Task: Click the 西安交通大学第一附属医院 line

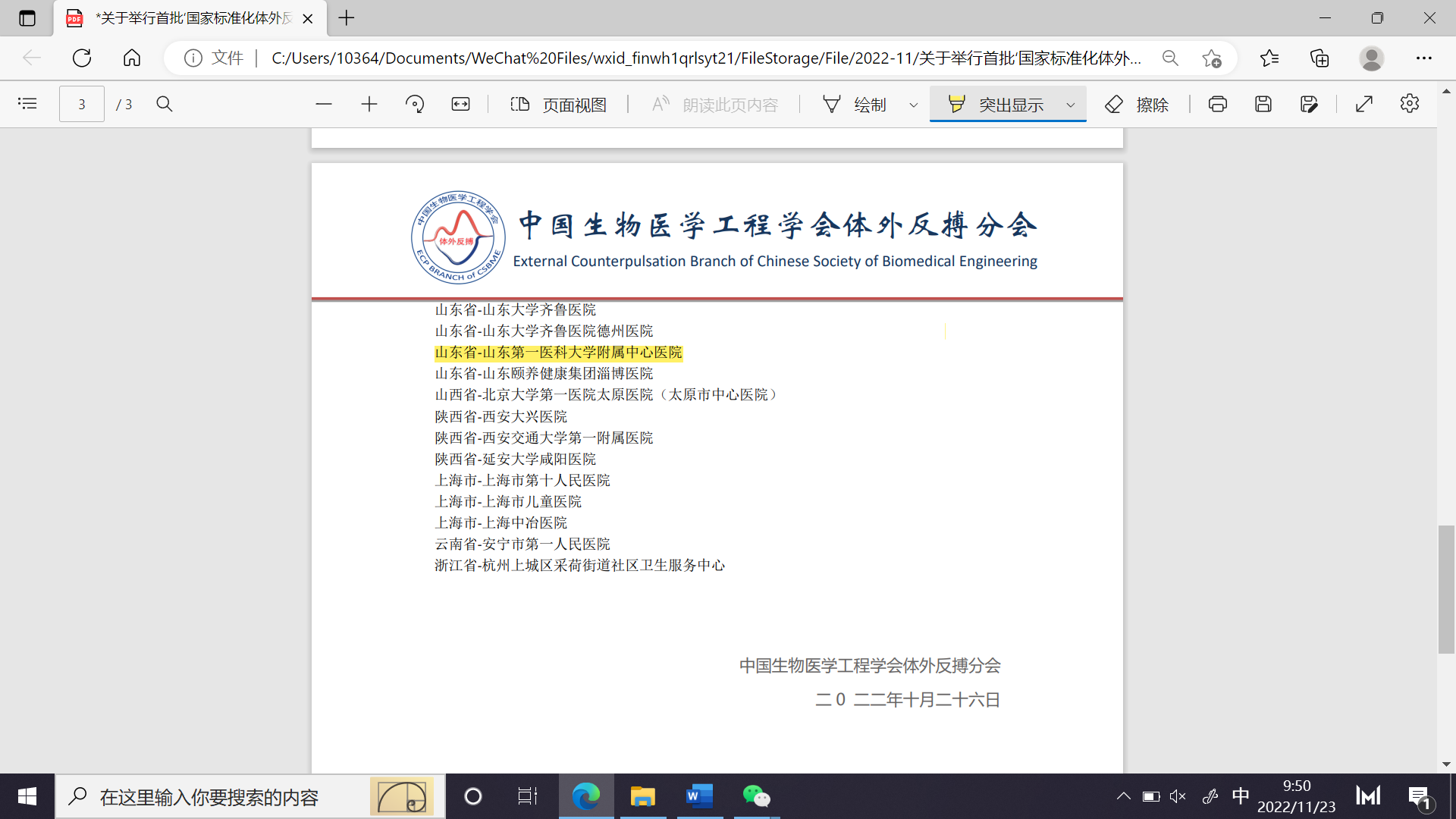Action: pos(544,438)
